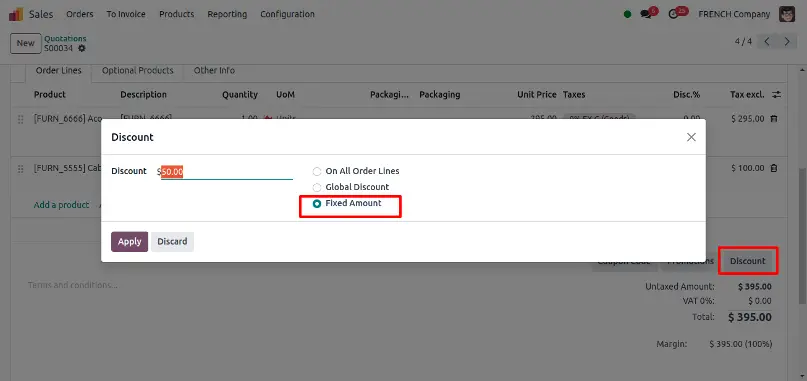Click the UoM column header
The height and width of the screenshot is (381, 807).
tap(286, 95)
